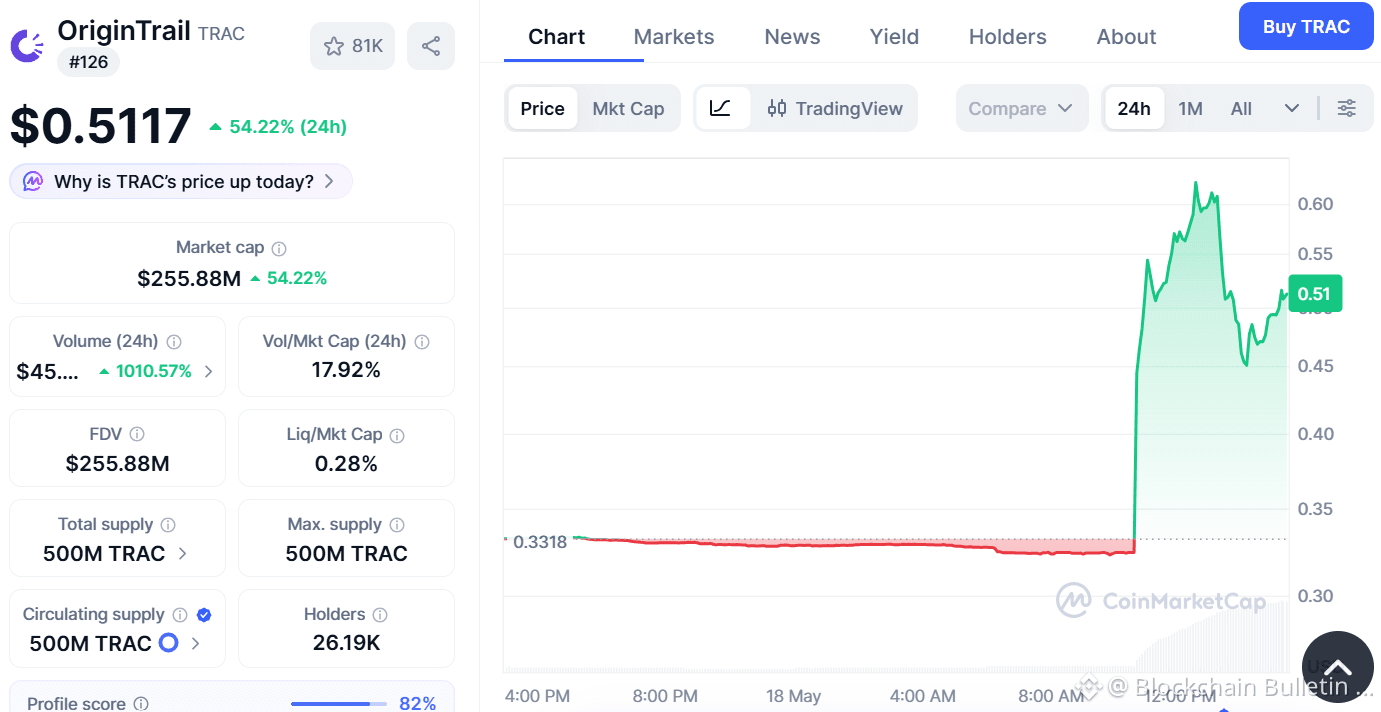Switch chart view to Mkt Cap
Viewport: 1381px width, 712px height.
[628, 108]
